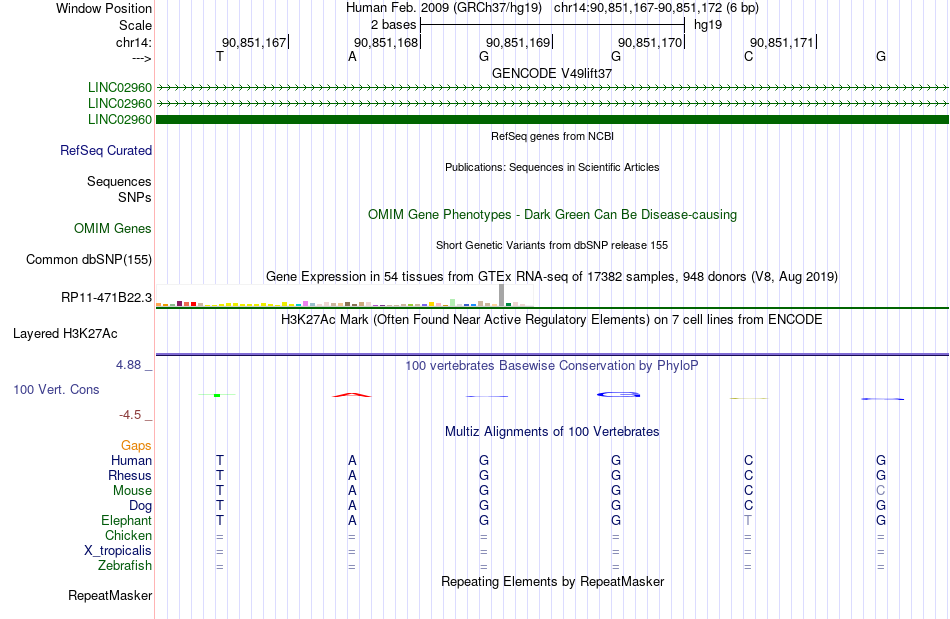950x619 pixels.
Task: Click the ---> sequence direction label
Action: 141,58
